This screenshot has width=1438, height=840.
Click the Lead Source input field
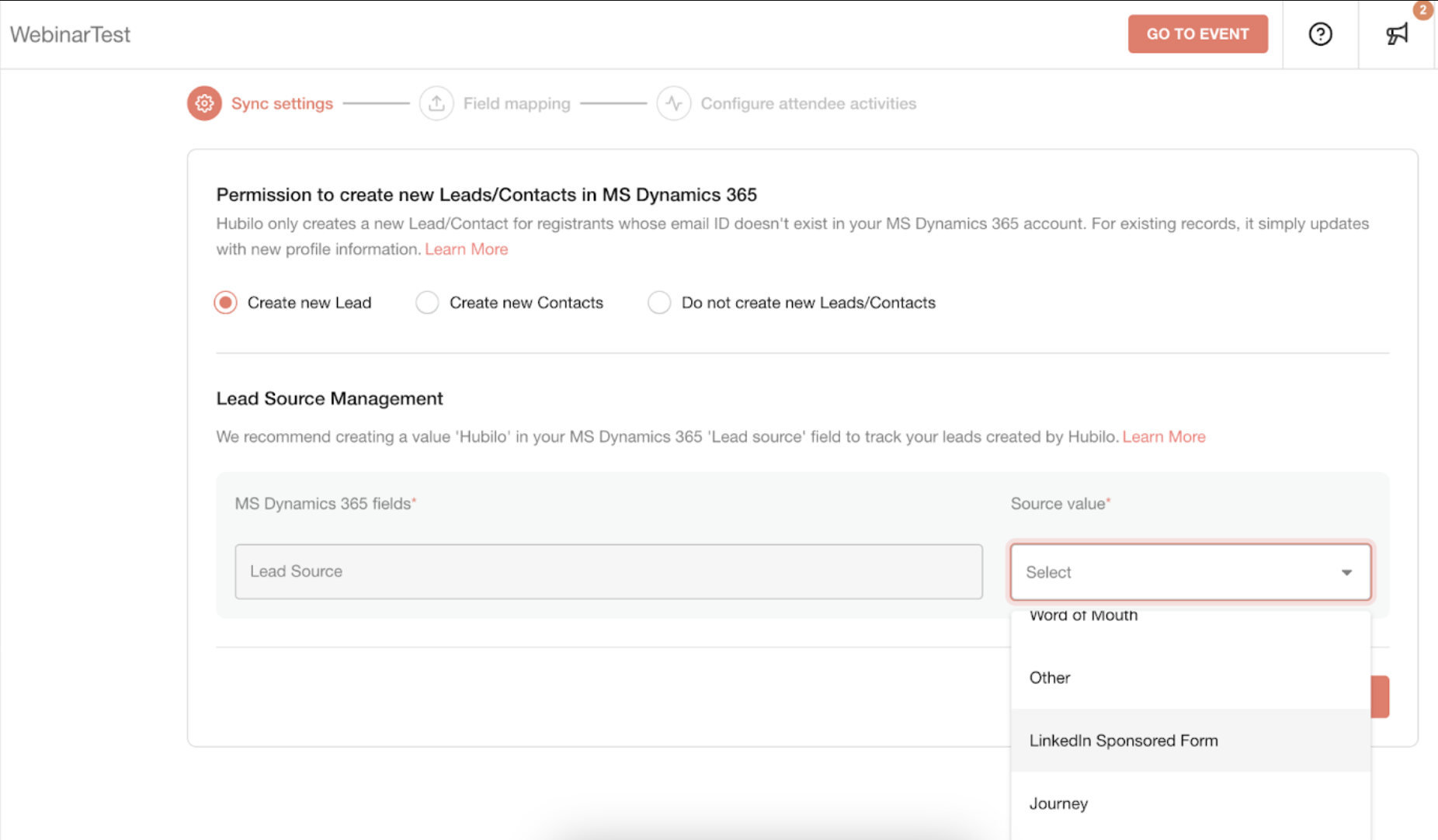pyautogui.click(x=609, y=571)
